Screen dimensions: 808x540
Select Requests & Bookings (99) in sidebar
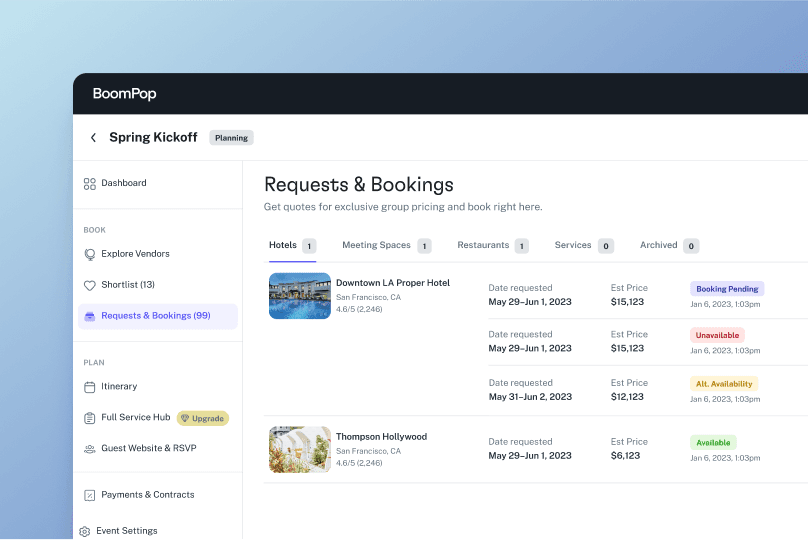click(156, 315)
